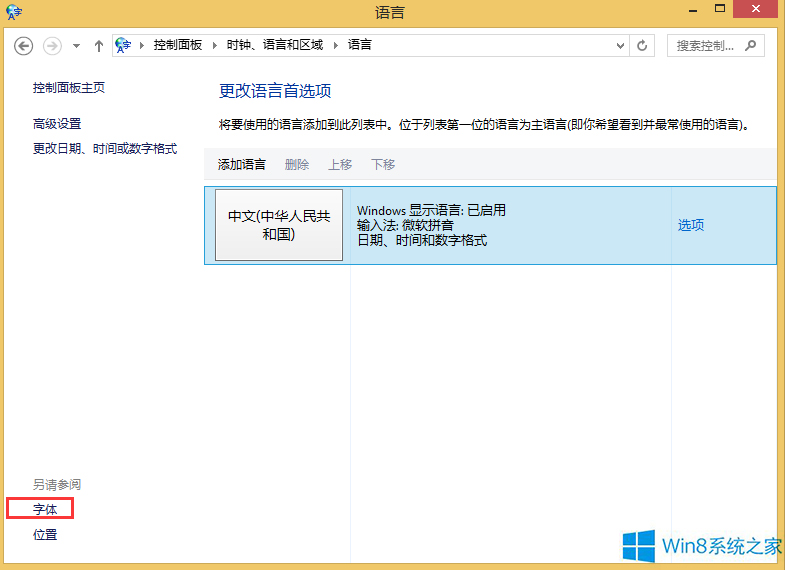Minimize the 语言 window
The image size is (785, 570).
tap(693, 9)
